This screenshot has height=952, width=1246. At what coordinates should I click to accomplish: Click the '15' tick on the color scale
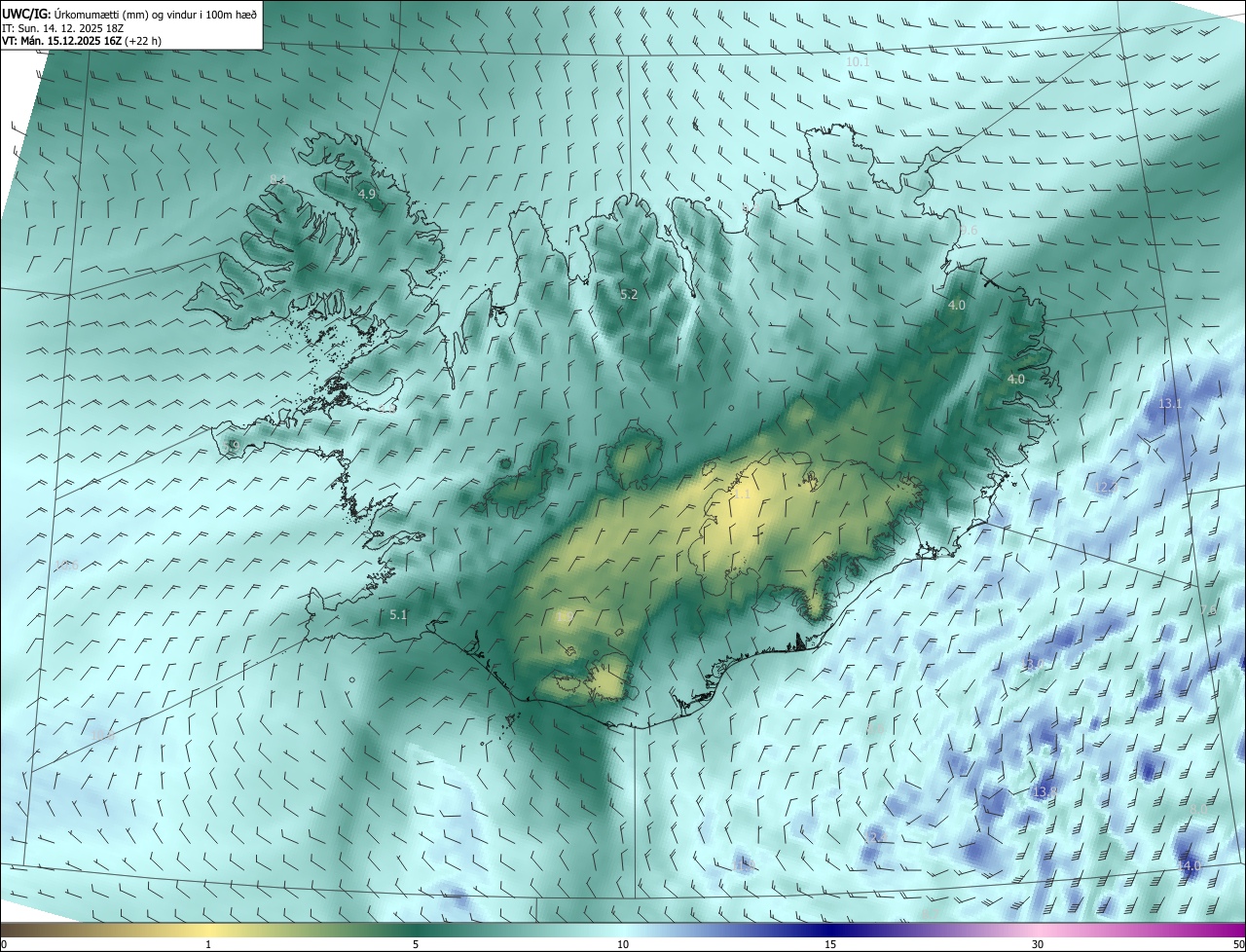(x=830, y=944)
